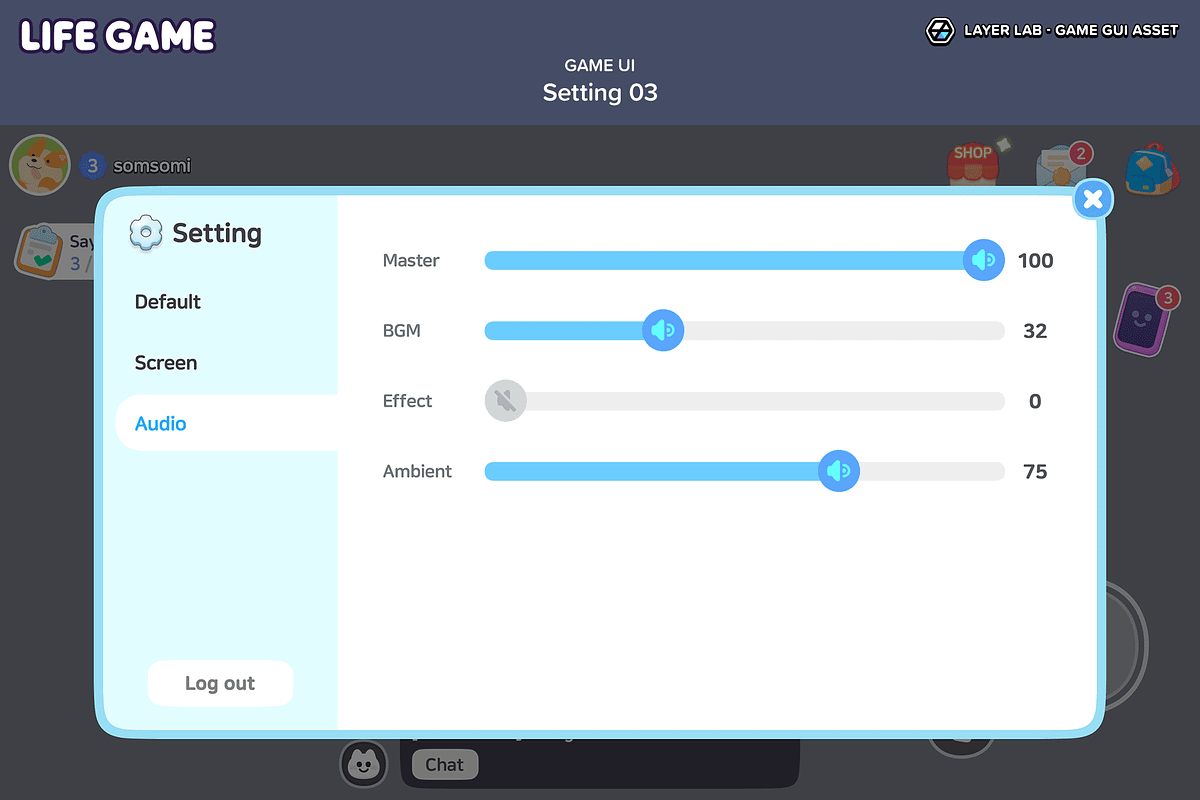Click the Layer Lab logo icon
Screen dimensions: 1200x800
tap(940, 30)
